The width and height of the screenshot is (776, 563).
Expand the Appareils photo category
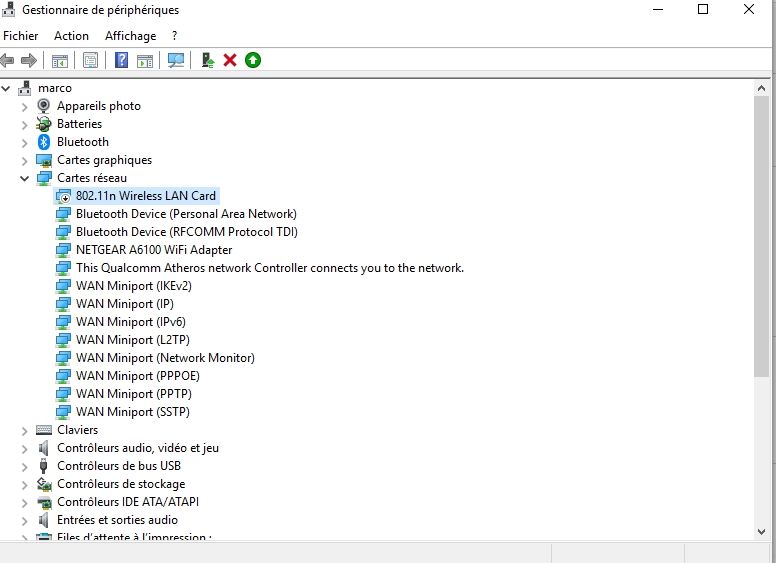(25, 107)
